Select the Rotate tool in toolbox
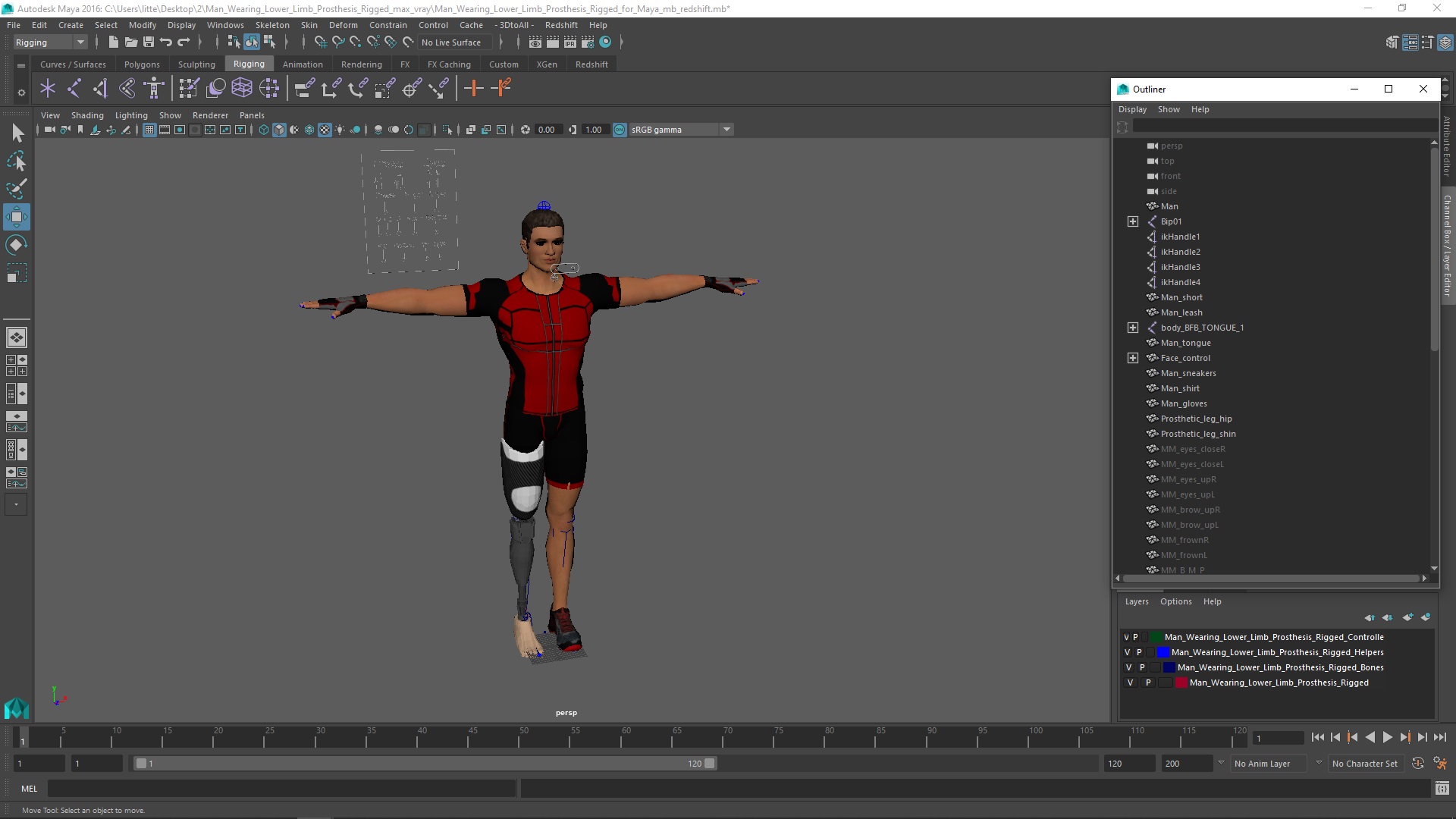The height and width of the screenshot is (819, 1456). coord(16,245)
